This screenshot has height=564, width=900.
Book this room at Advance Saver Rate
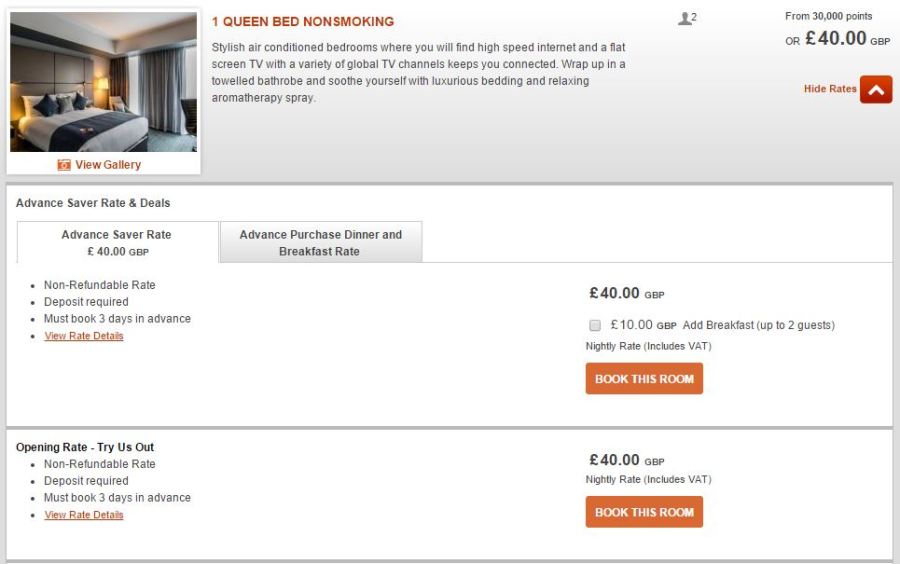tap(644, 379)
